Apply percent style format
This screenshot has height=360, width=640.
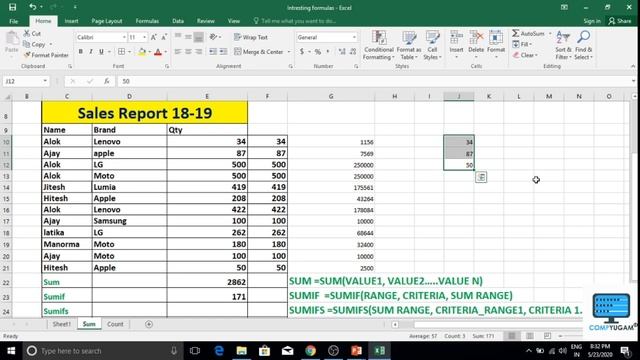tap(318, 52)
